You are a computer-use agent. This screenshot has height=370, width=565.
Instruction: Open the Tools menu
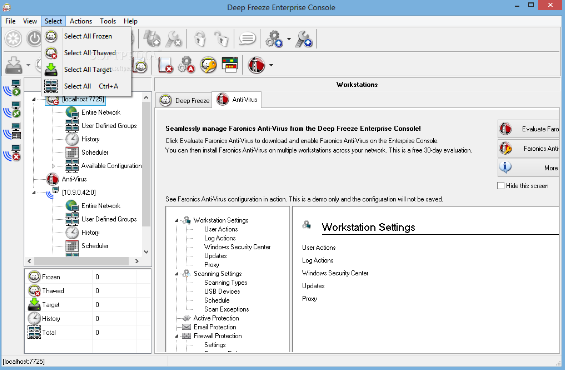pos(108,21)
